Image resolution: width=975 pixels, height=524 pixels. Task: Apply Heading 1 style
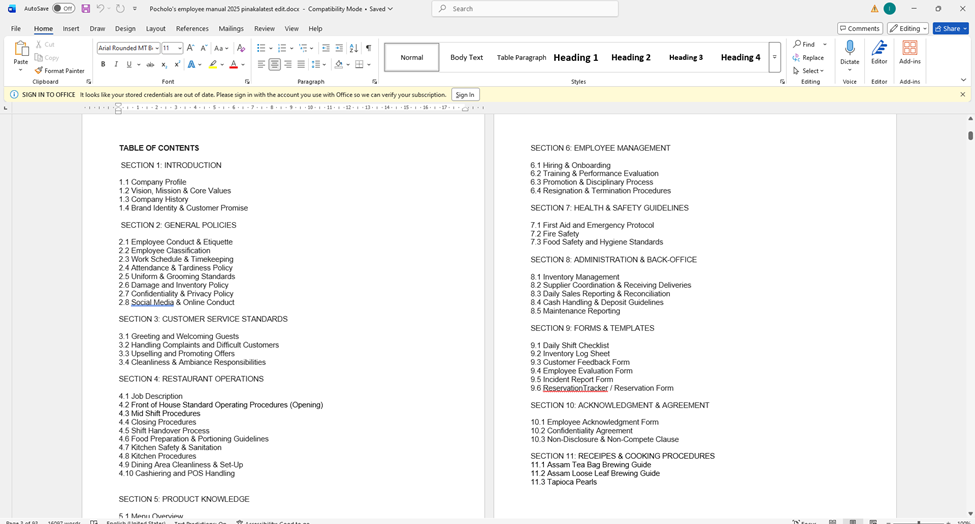coord(576,57)
